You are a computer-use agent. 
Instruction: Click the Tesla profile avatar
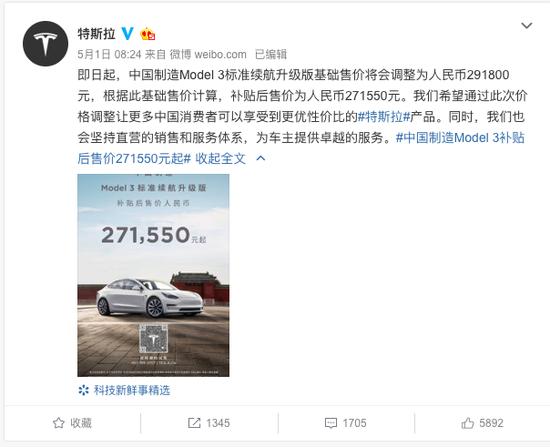coord(45,44)
